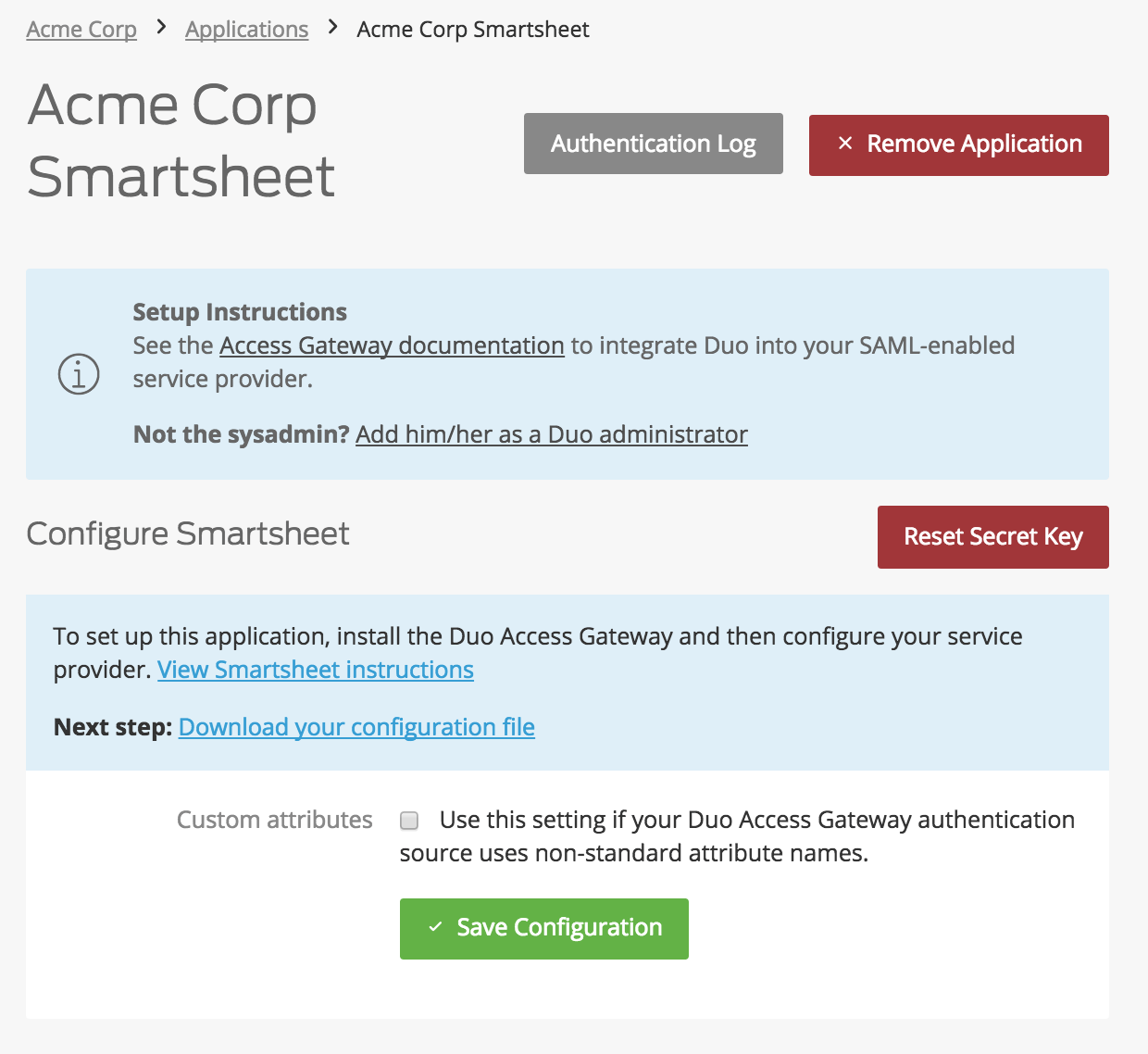The width and height of the screenshot is (1148, 1054).
Task: Click the Configure Smartsheet heading
Action: click(x=188, y=533)
